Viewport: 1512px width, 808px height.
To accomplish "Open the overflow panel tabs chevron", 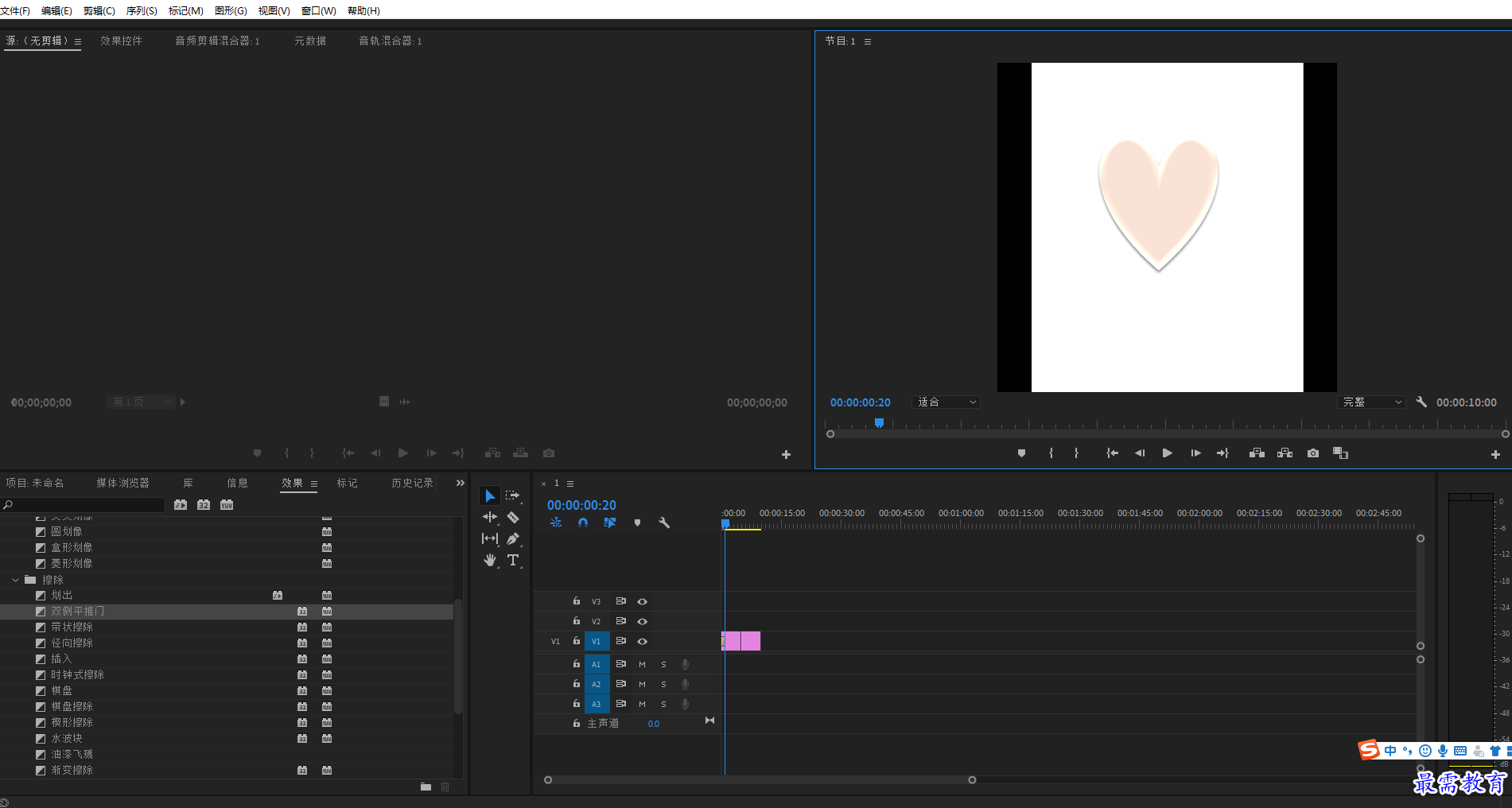I will (x=460, y=483).
